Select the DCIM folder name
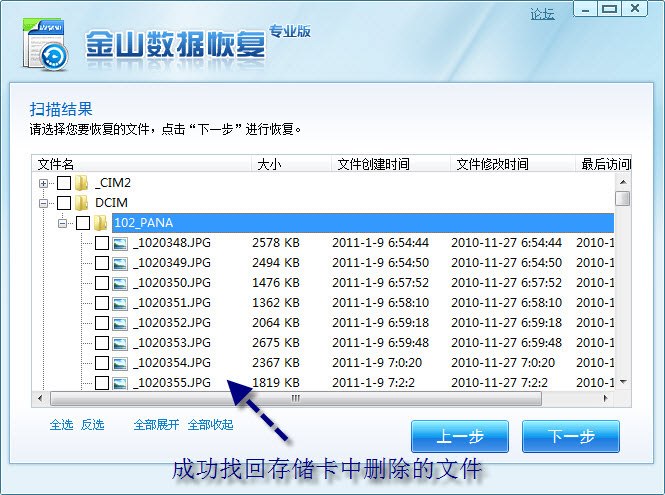Image resolution: width=665 pixels, height=495 pixels. coord(111,203)
